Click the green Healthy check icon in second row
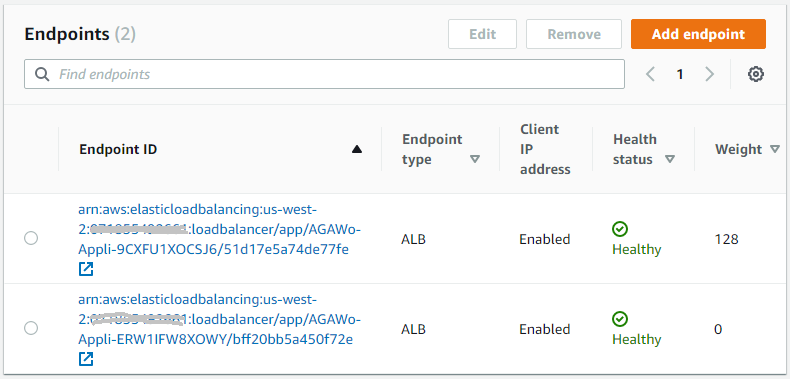 click(x=620, y=320)
